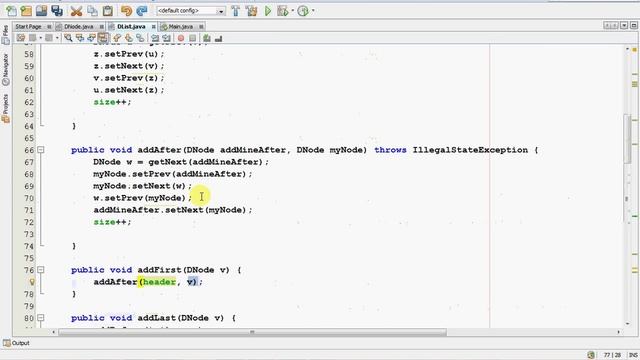Click the lightbulb hint on line 77

pos(32,282)
